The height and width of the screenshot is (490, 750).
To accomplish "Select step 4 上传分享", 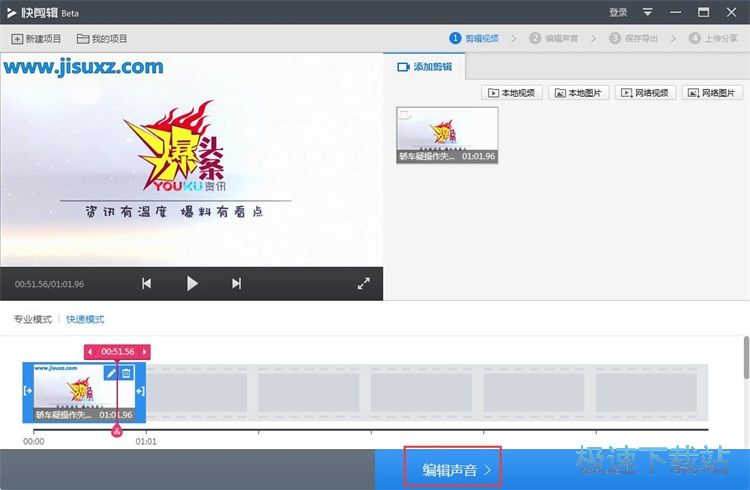I will pos(713,38).
